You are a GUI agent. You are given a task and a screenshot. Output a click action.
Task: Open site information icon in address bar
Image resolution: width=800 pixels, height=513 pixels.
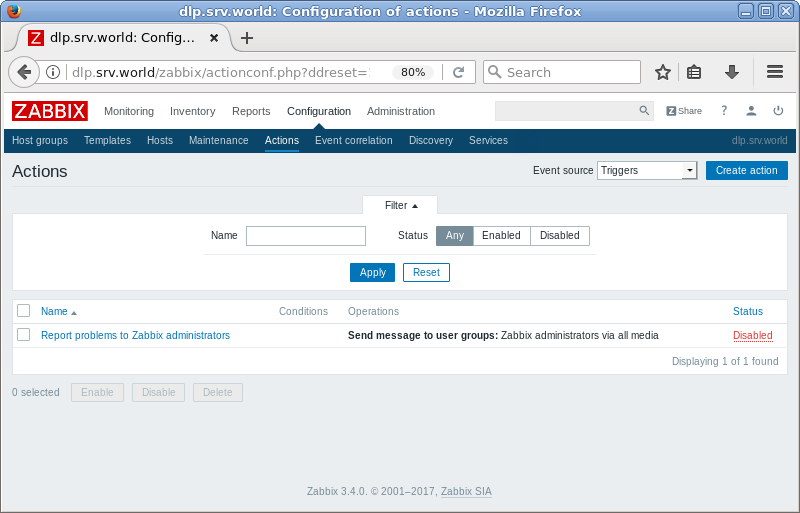[x=53, y=72]
